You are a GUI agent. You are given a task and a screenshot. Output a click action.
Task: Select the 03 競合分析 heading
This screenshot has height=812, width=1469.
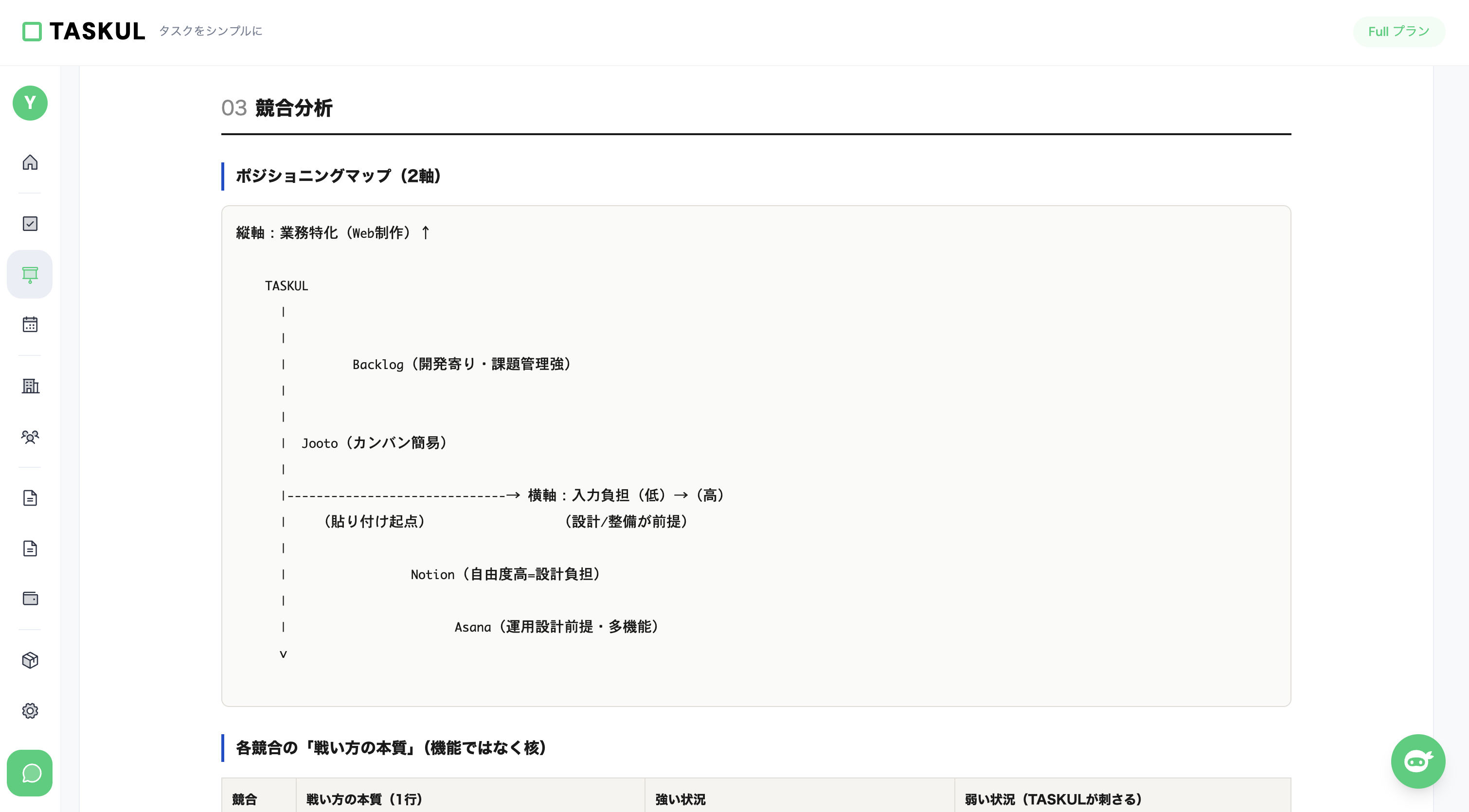click(x=278, y=108)
